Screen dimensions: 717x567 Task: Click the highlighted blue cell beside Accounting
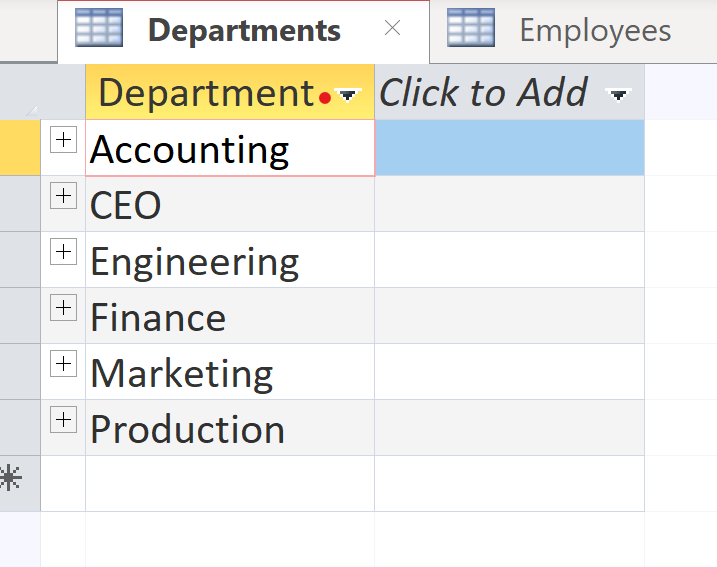pos(509,148)
